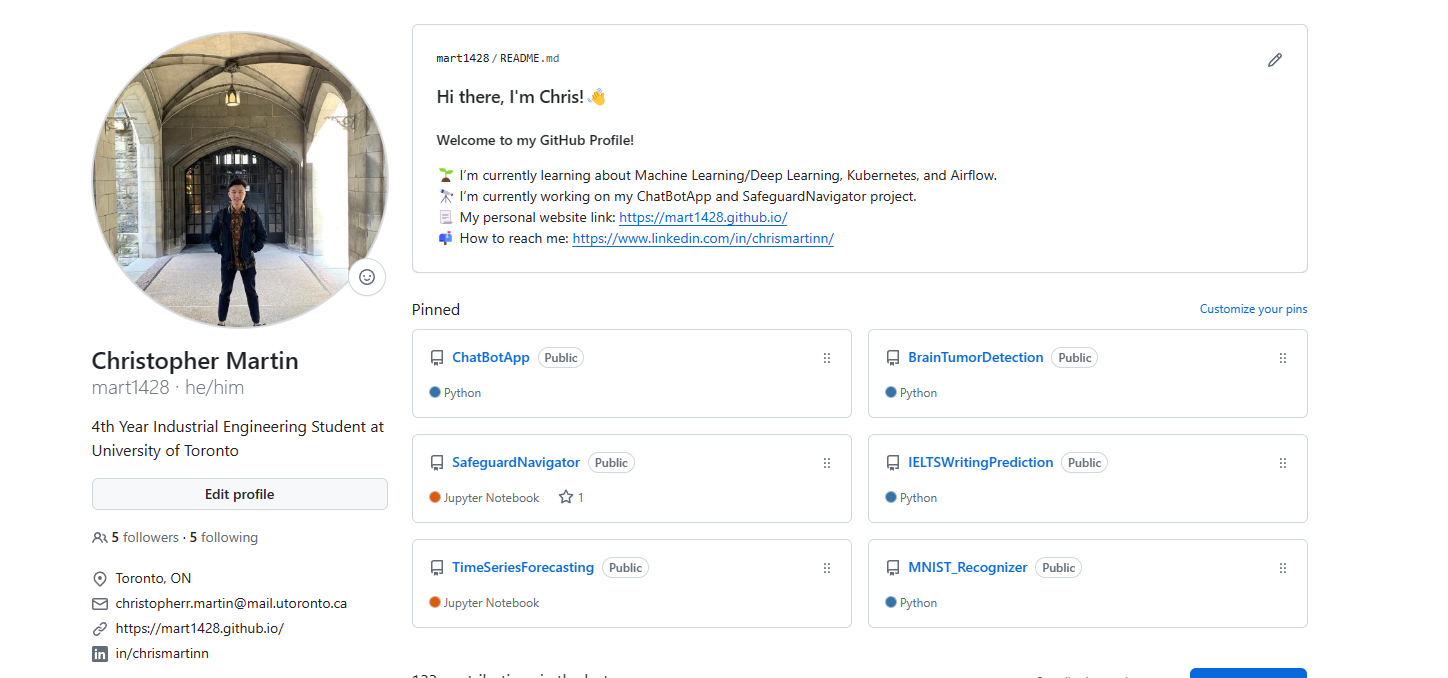Screen dimensions: 1448x678
Task: Click the LinkedIn icon beside in/chrismartinn
Action: (x=100, y=654)
